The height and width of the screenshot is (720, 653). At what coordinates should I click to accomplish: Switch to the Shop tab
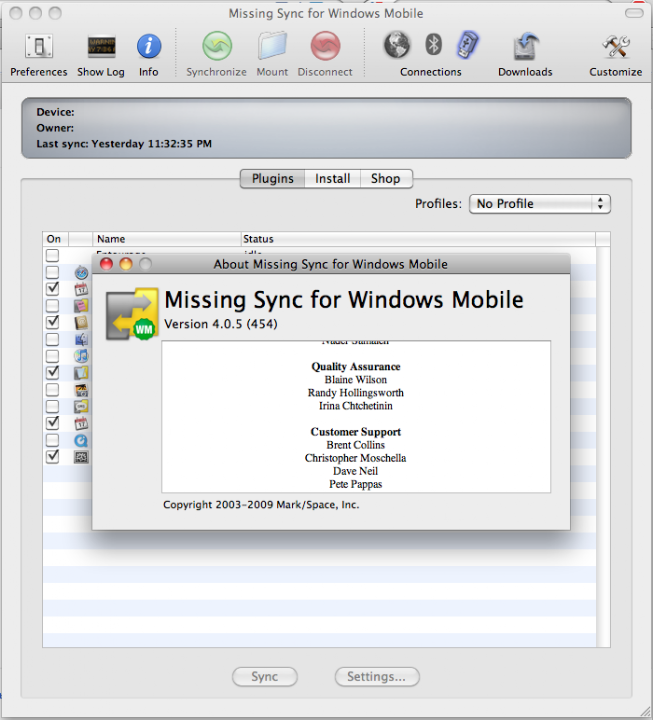click(x=386, y=179)
